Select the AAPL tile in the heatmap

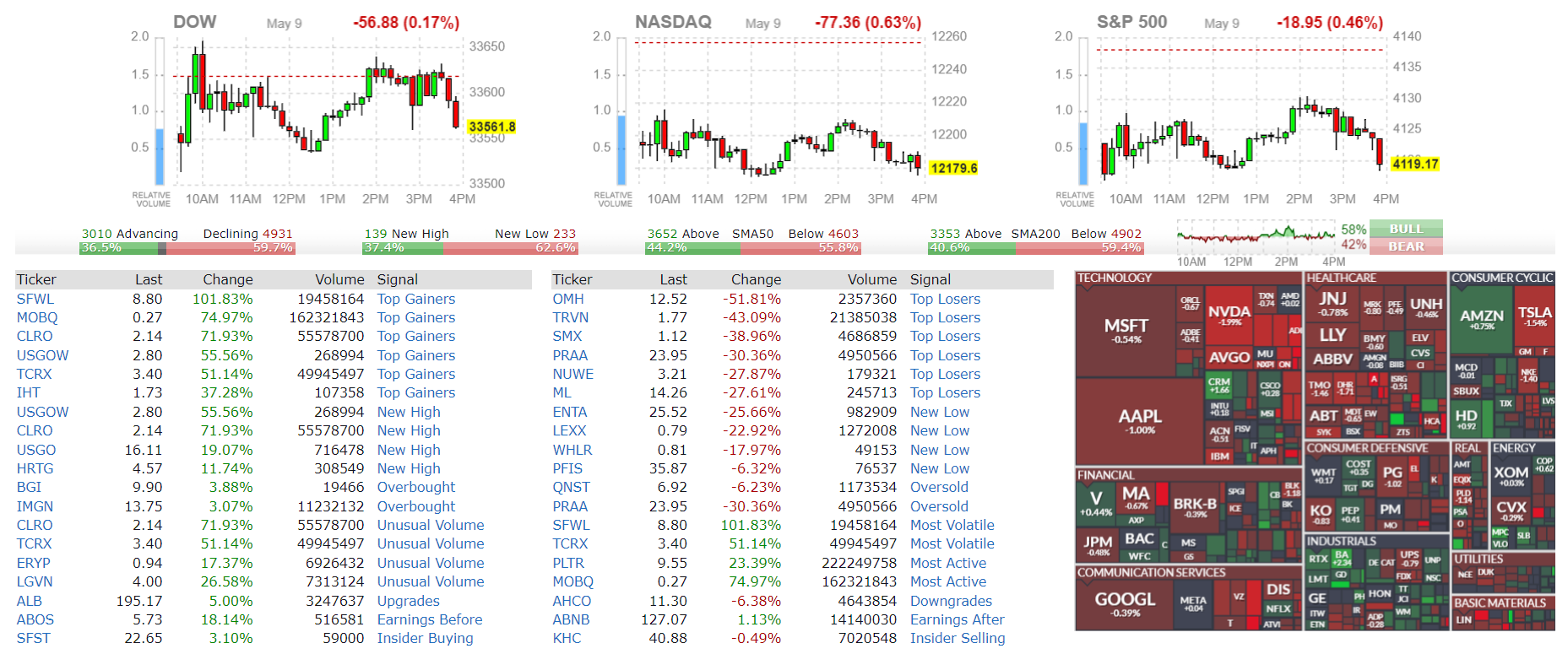1139,420
